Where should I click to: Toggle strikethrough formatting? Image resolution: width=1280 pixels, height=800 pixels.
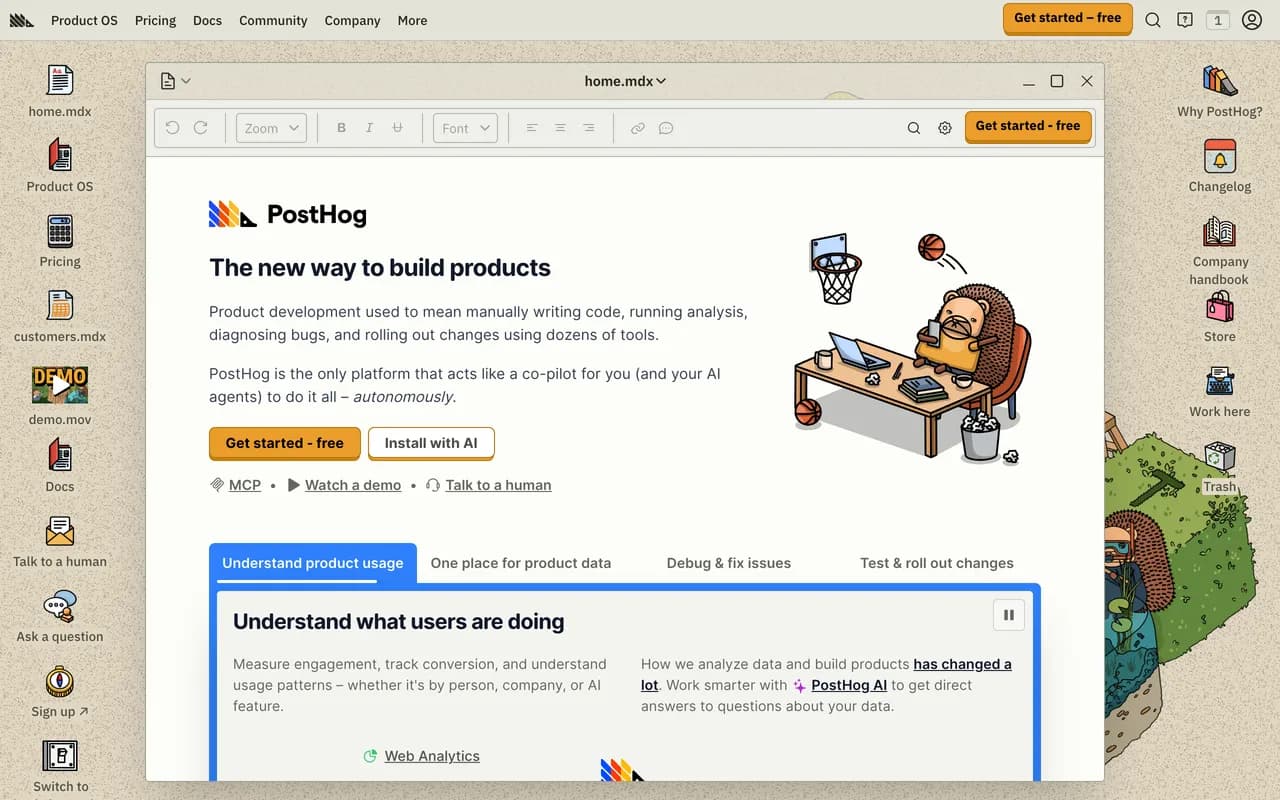click(x=397, y=128)
